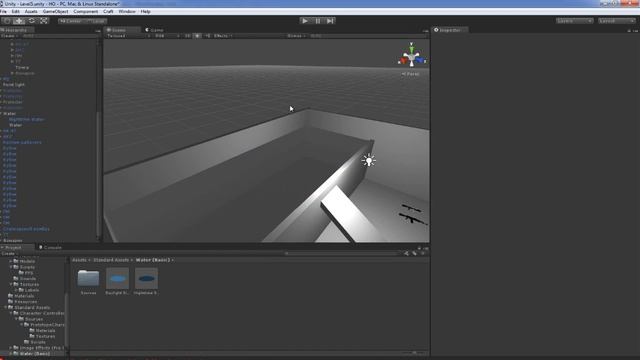640x360 pixels.
Task: Toggle scene audio button
Action: click(x=208, y=36)
